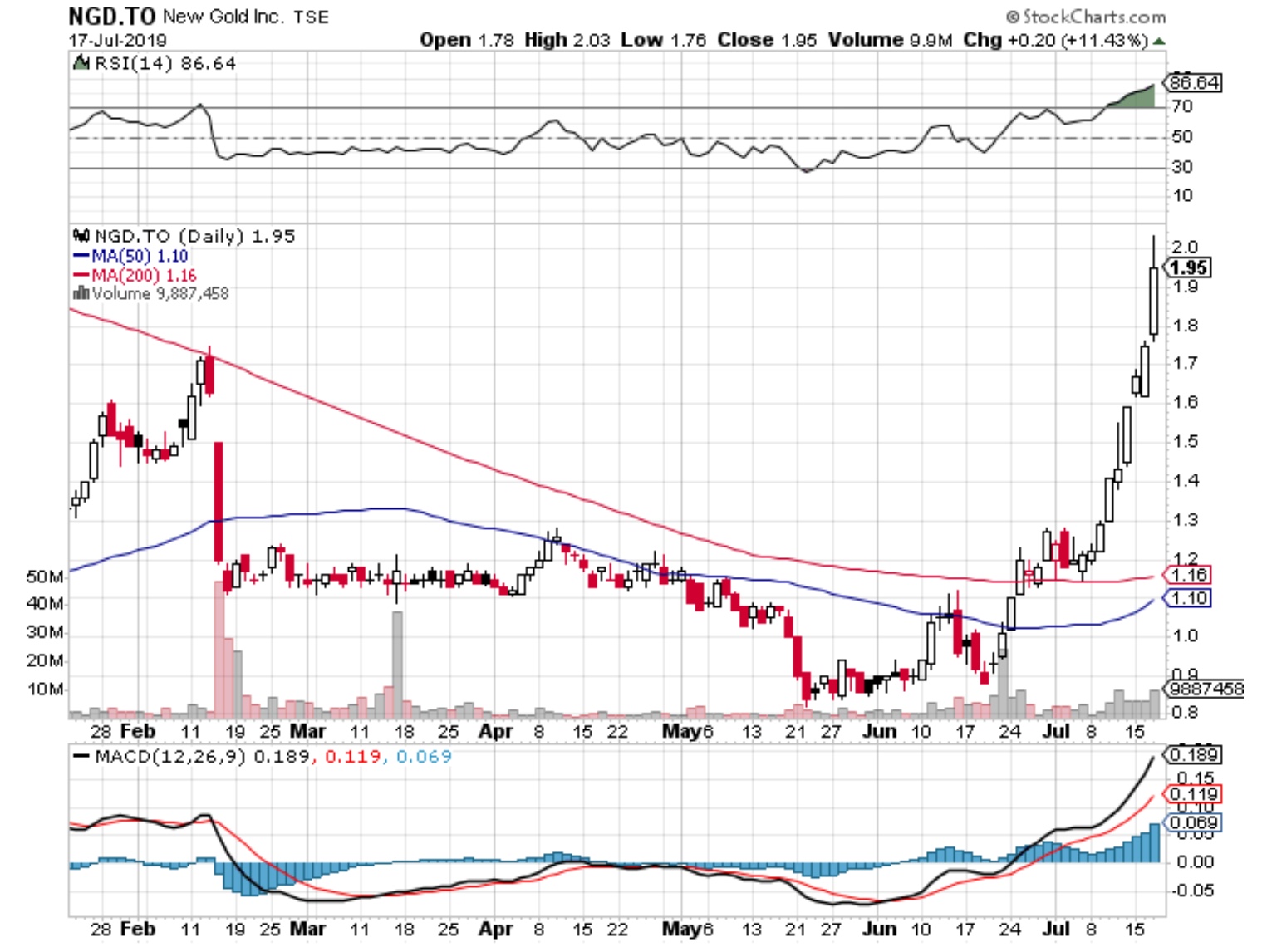The width and height of the screenshot is (1262, 952).
Task: Click the High 2.03 value in header
Action: [x=567, y=40]
